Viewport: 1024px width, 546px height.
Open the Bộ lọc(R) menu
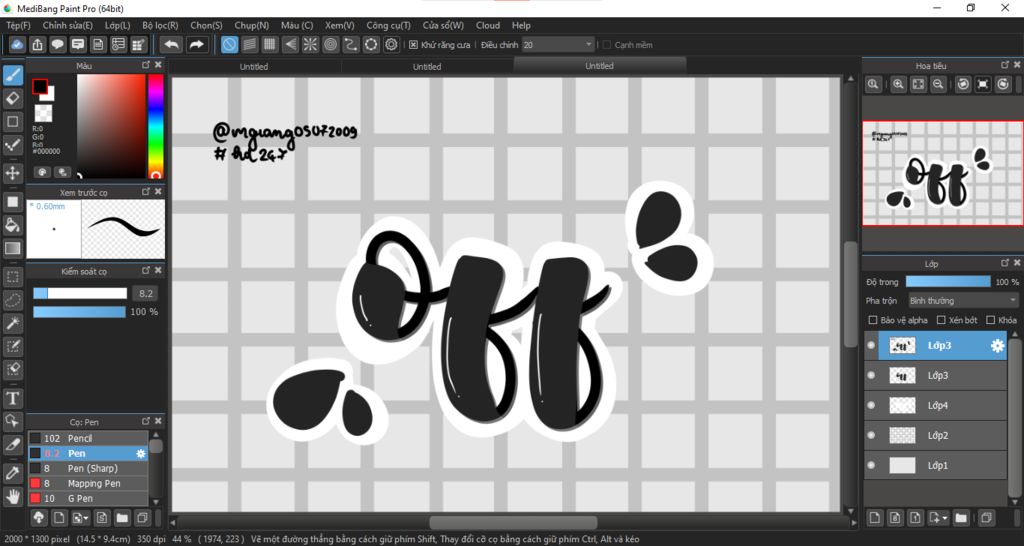point(160,25)
